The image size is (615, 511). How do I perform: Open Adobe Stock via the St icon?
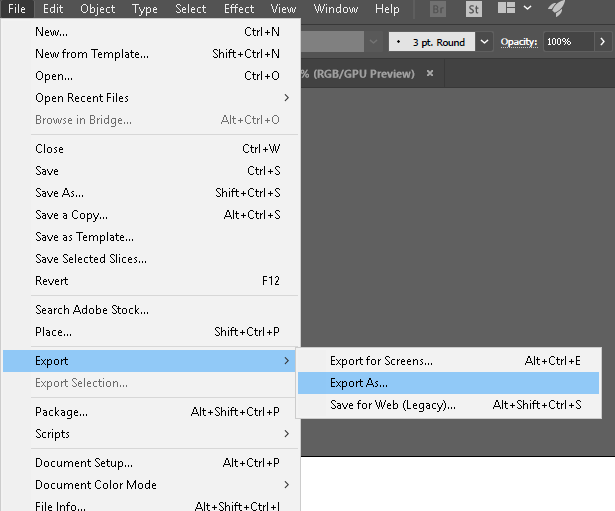[x=473, y=9]
